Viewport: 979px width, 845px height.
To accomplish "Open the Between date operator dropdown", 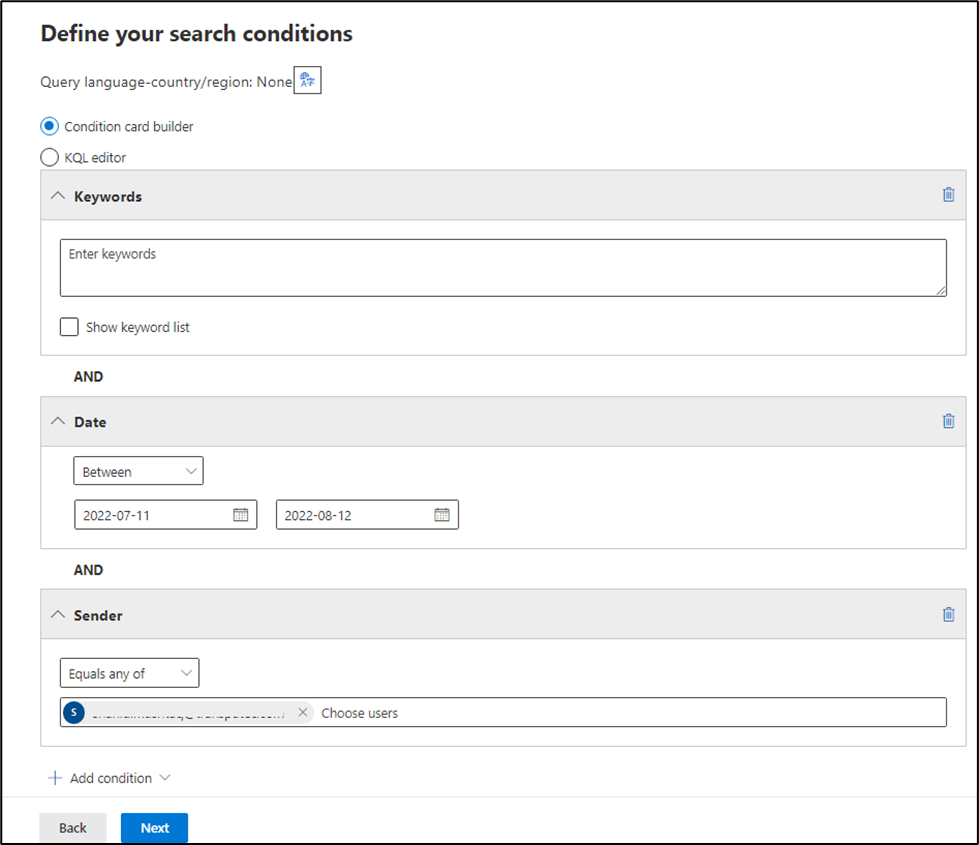I will 138,471.
